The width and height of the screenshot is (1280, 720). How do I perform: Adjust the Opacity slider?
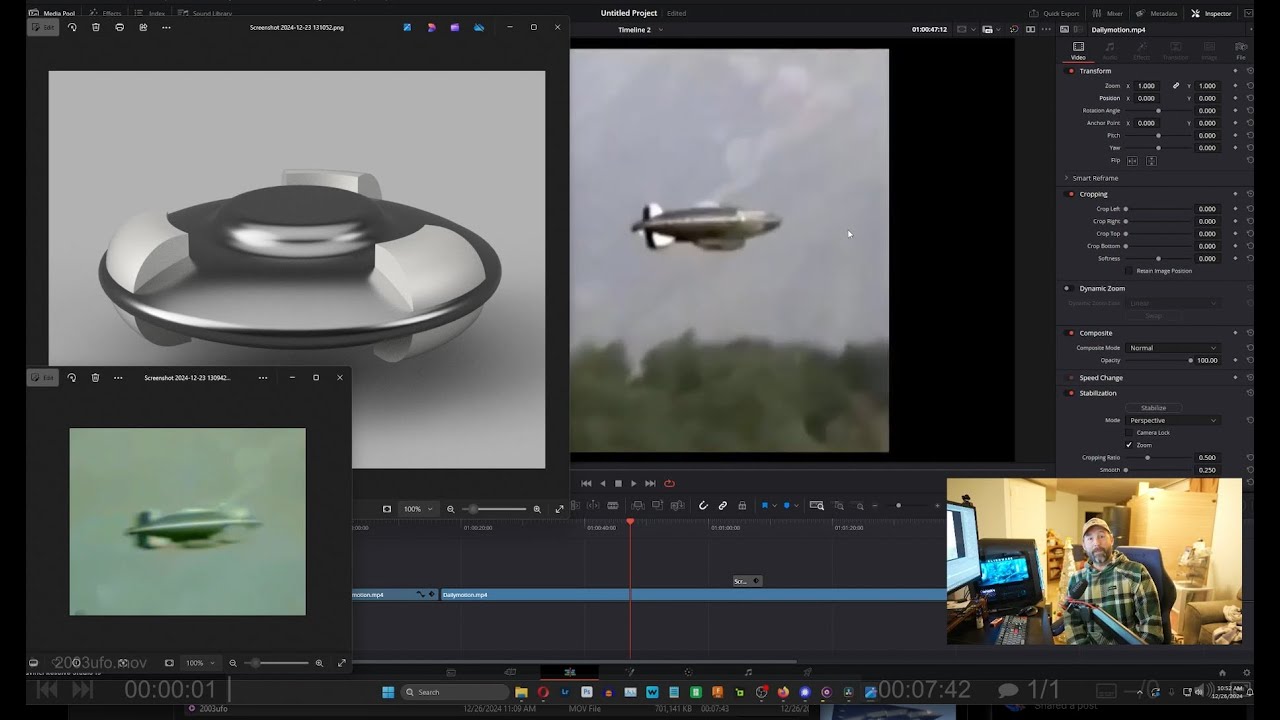click(x=1158, y=360)
